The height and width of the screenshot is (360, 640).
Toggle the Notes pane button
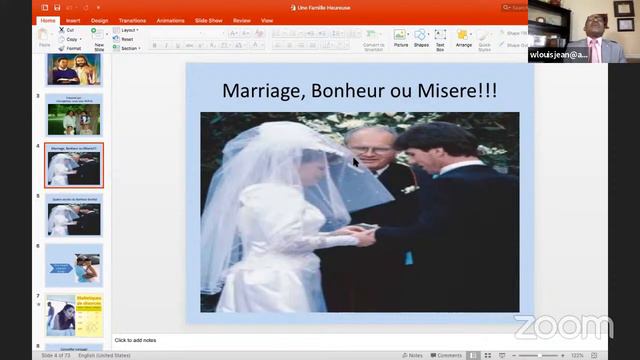pyautogui.click(x=412, y=356)
